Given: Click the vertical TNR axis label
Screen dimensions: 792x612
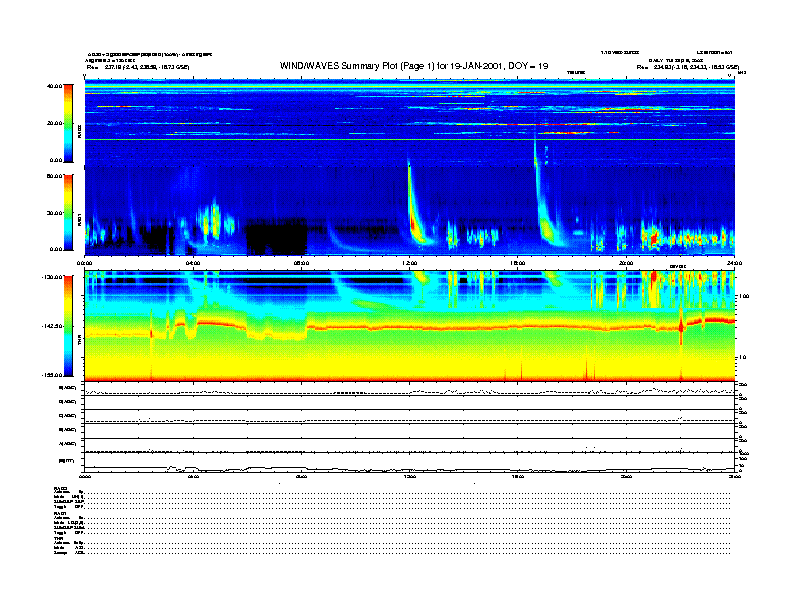Looking at the screenshot, I should 79,342.
